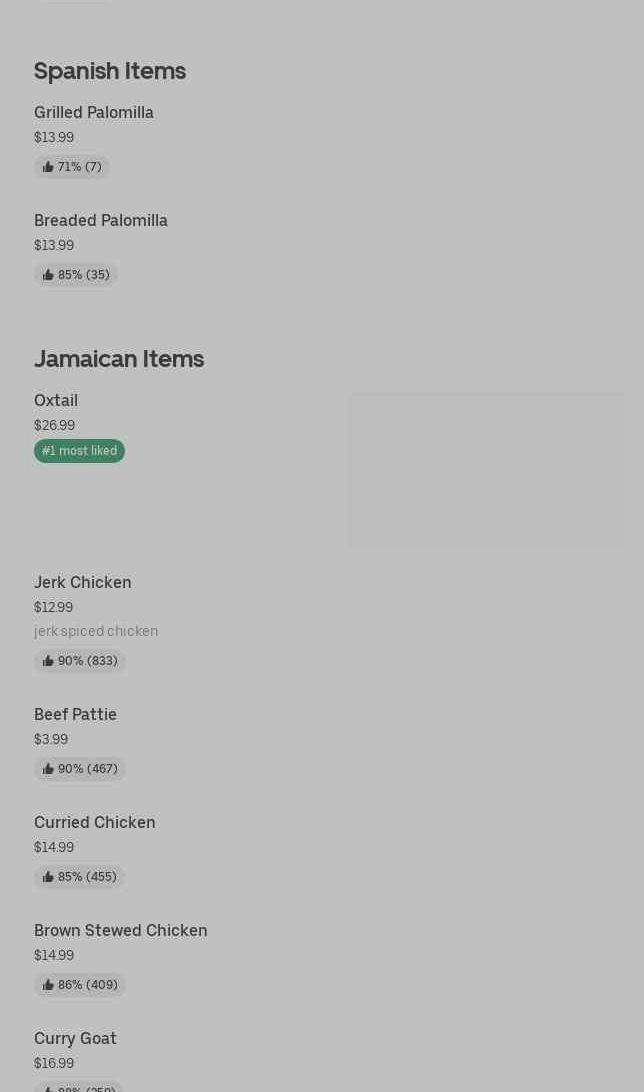
Task: Click the #1 most liked badge
Action: (79, 451)
